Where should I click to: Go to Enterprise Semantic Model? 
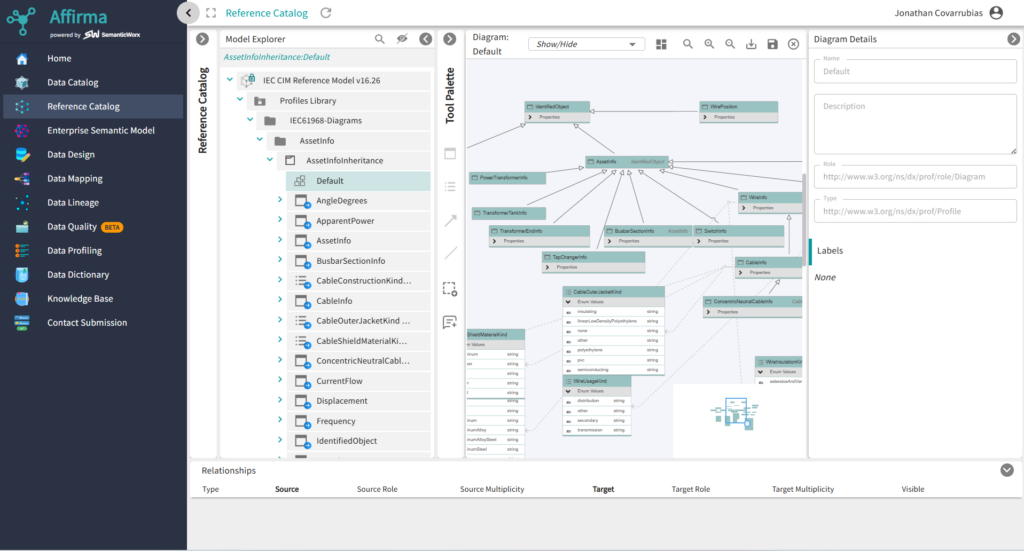tap(101, 131)
